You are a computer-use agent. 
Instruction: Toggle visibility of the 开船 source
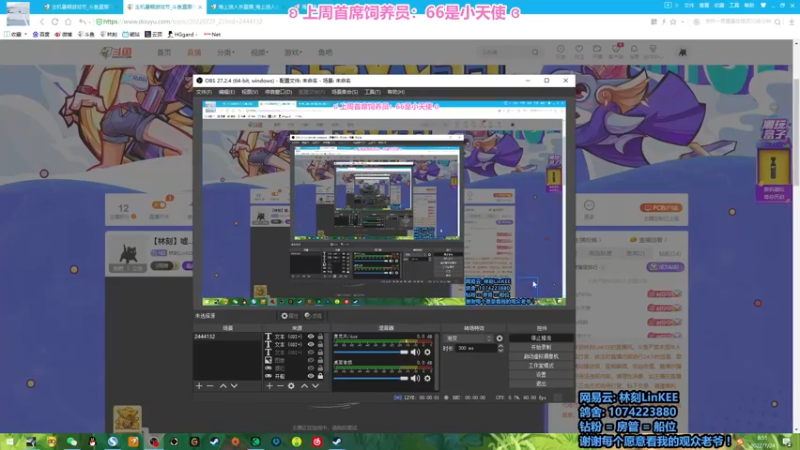tap(311, 376)
